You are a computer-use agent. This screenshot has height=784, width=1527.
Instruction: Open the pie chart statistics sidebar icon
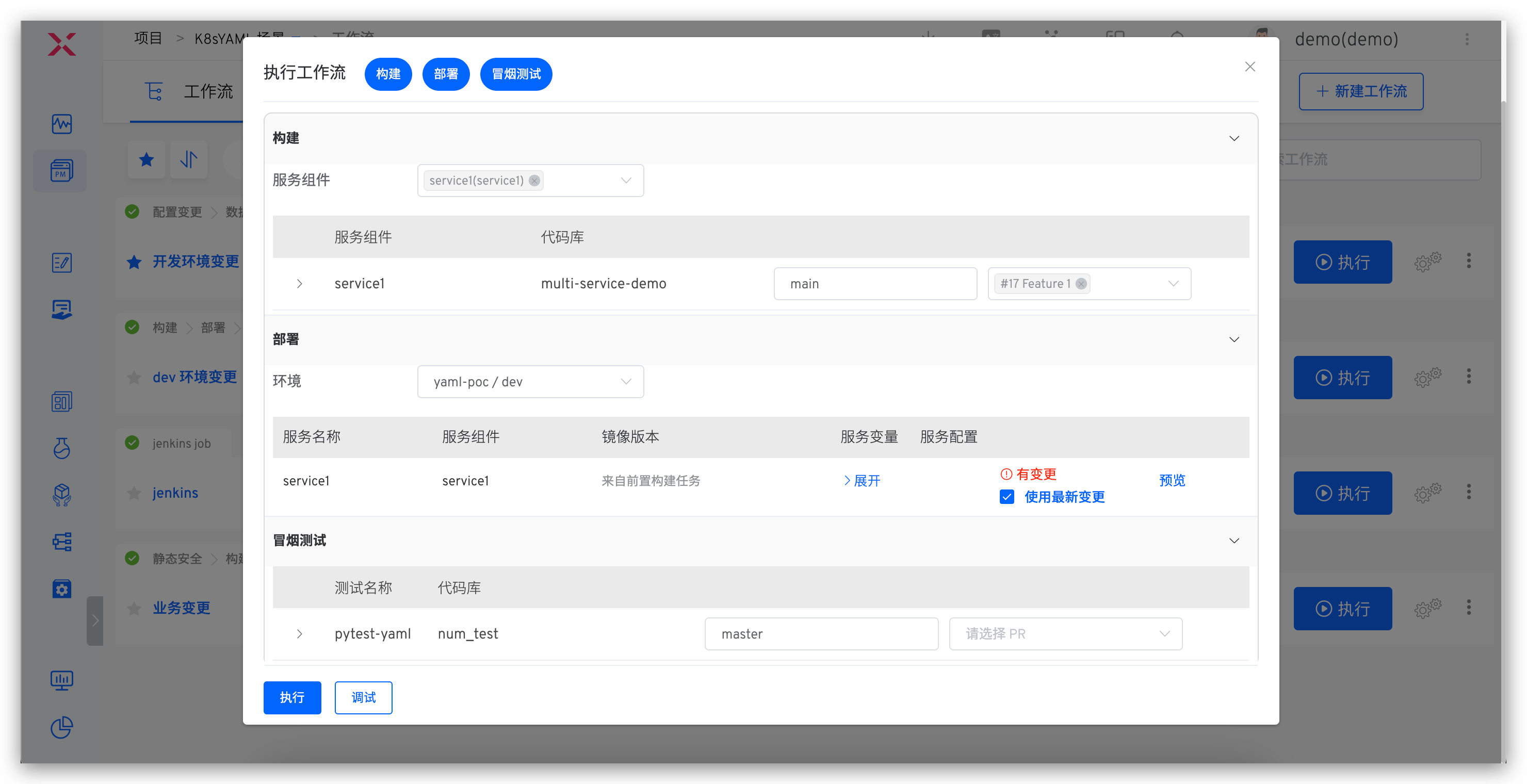(61, 727)
